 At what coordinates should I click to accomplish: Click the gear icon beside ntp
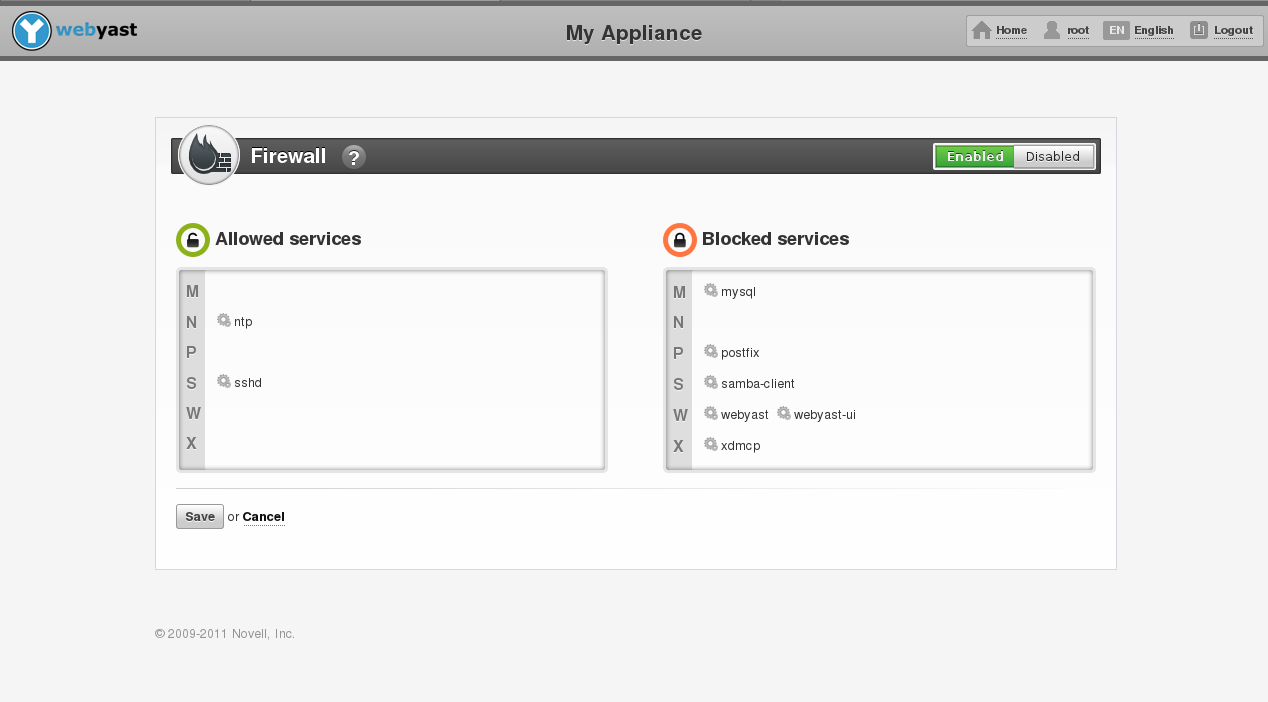tap(222, 320)
